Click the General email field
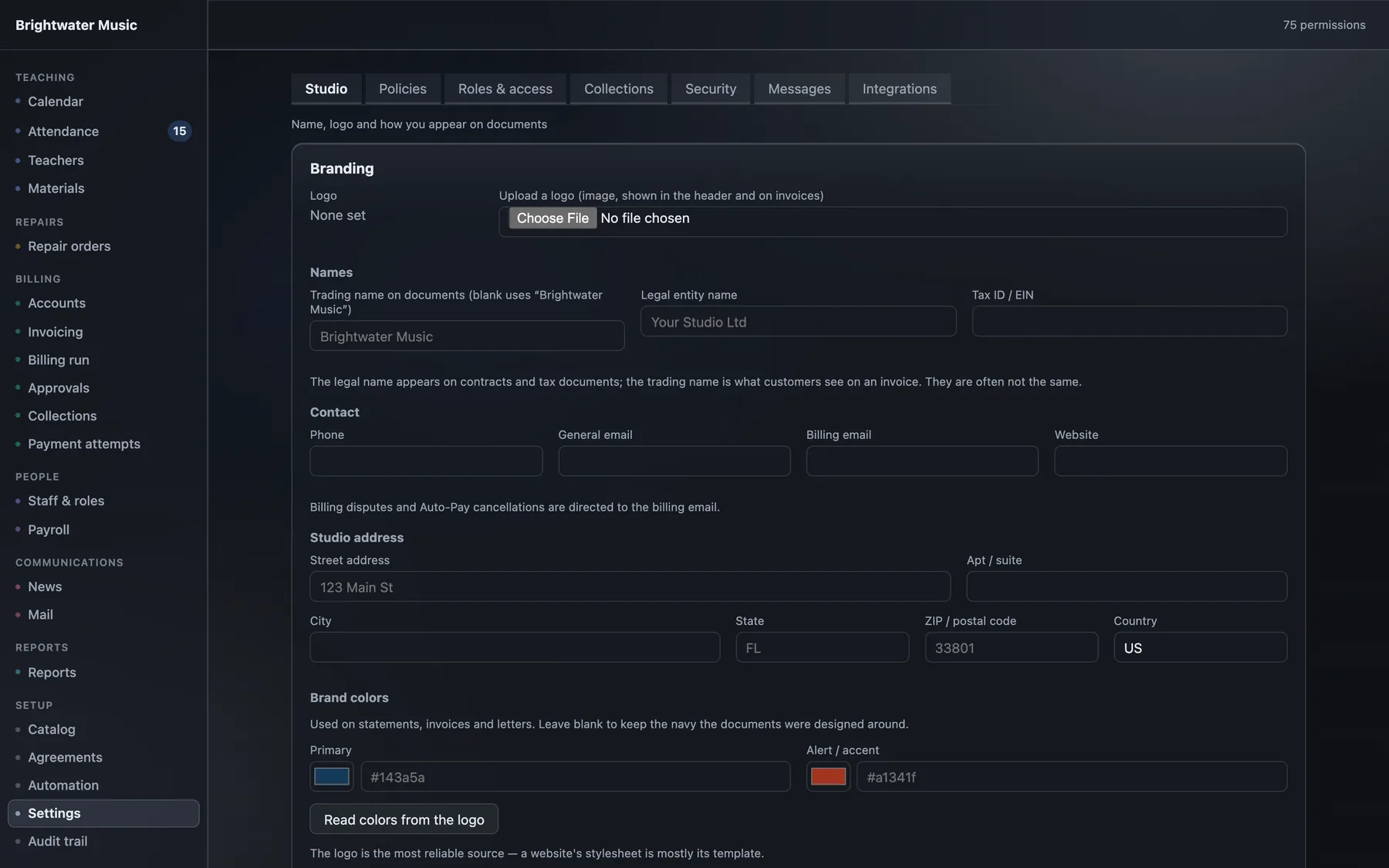Image resolution: width=1389 pixels, height=868 pixels. pos(674,461)
